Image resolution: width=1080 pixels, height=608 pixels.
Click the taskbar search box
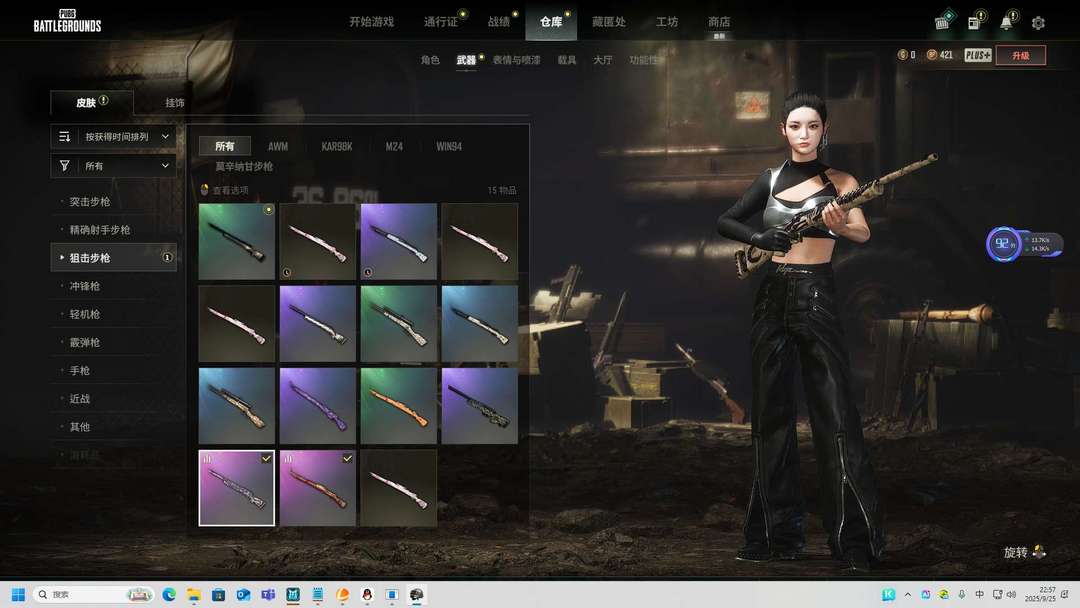pyautogui.click(x=93, y=594)
